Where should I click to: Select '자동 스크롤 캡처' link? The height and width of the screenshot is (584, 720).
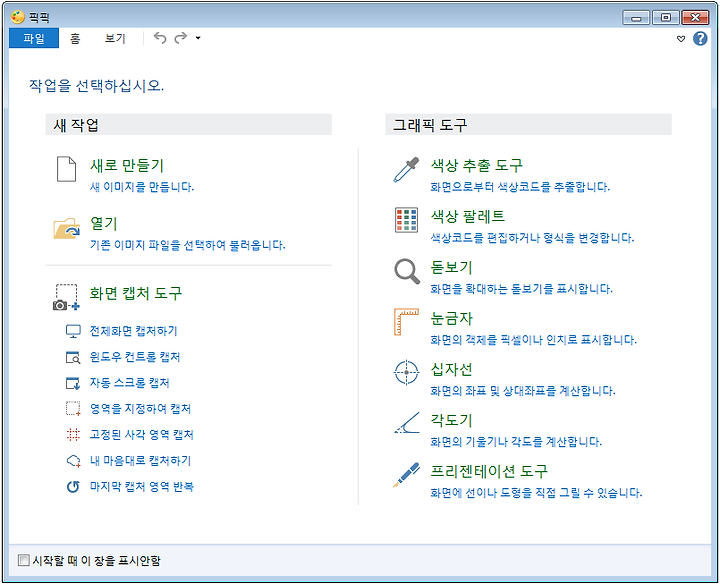tap(129, 383)
